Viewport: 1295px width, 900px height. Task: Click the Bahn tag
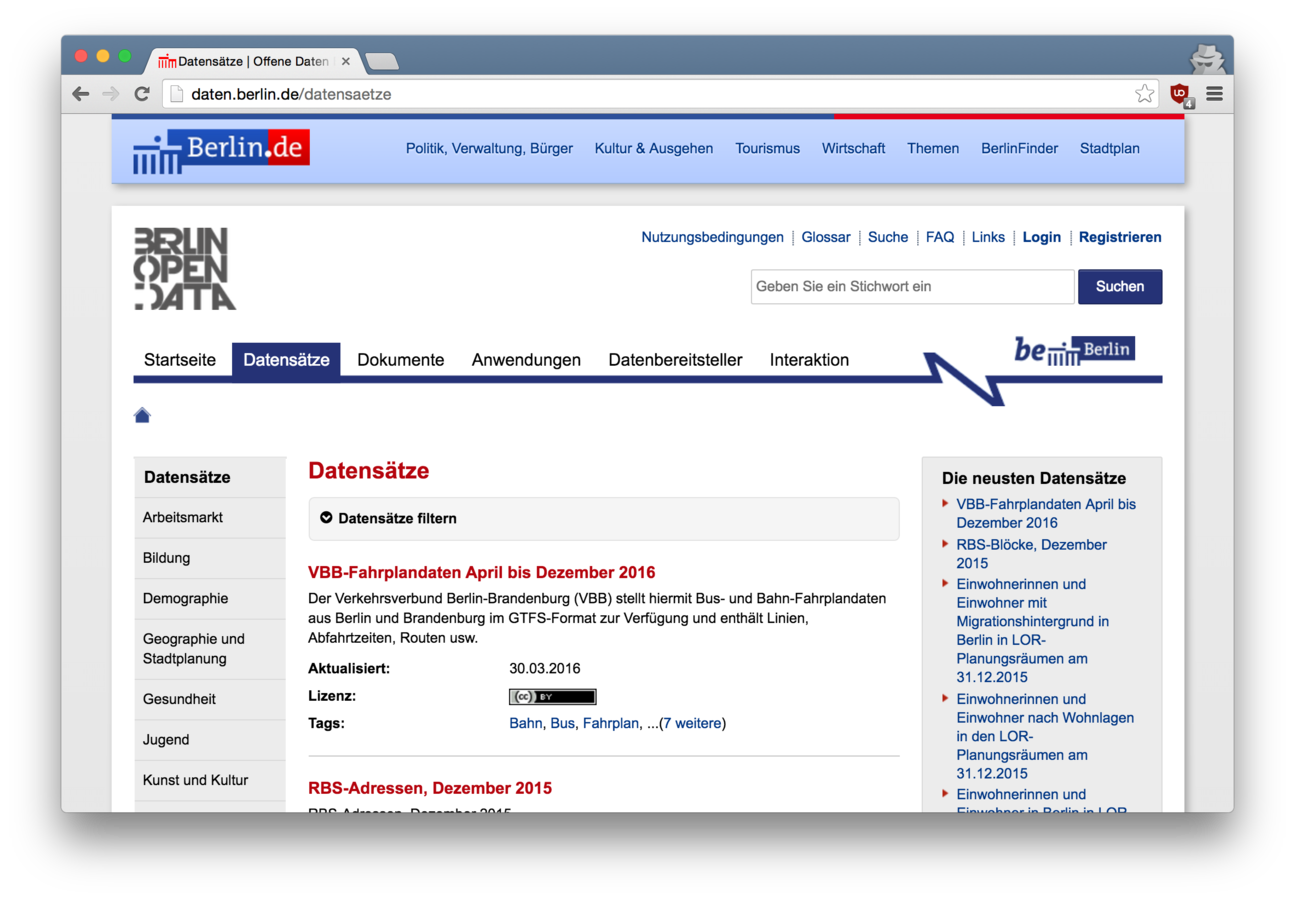tap(526, 724)
